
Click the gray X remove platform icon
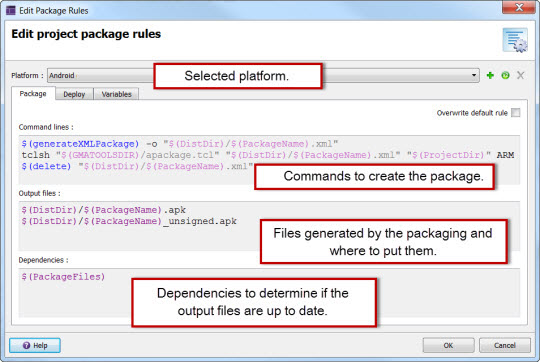(520, 75)
